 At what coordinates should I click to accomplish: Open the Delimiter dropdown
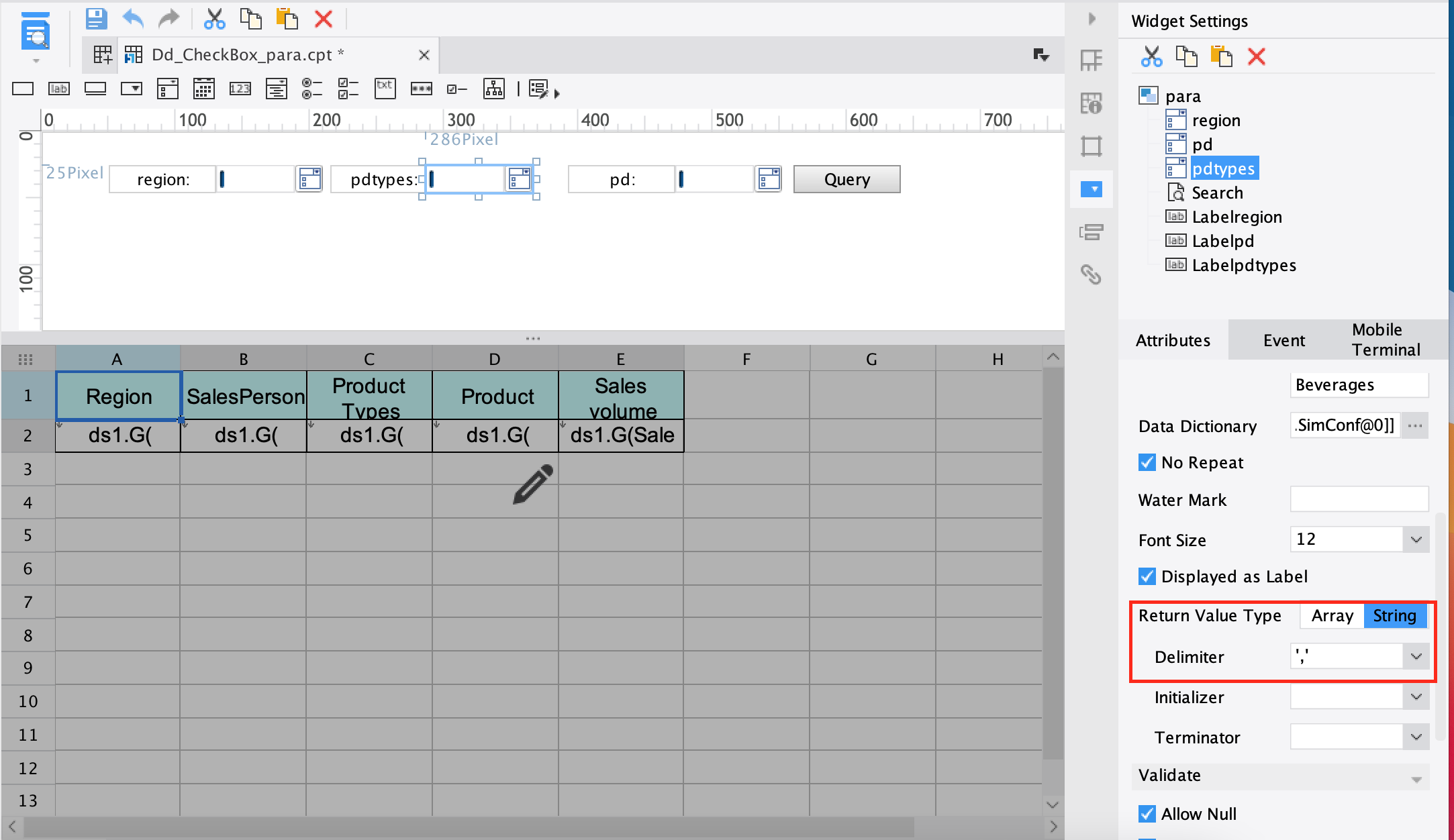1416,656
